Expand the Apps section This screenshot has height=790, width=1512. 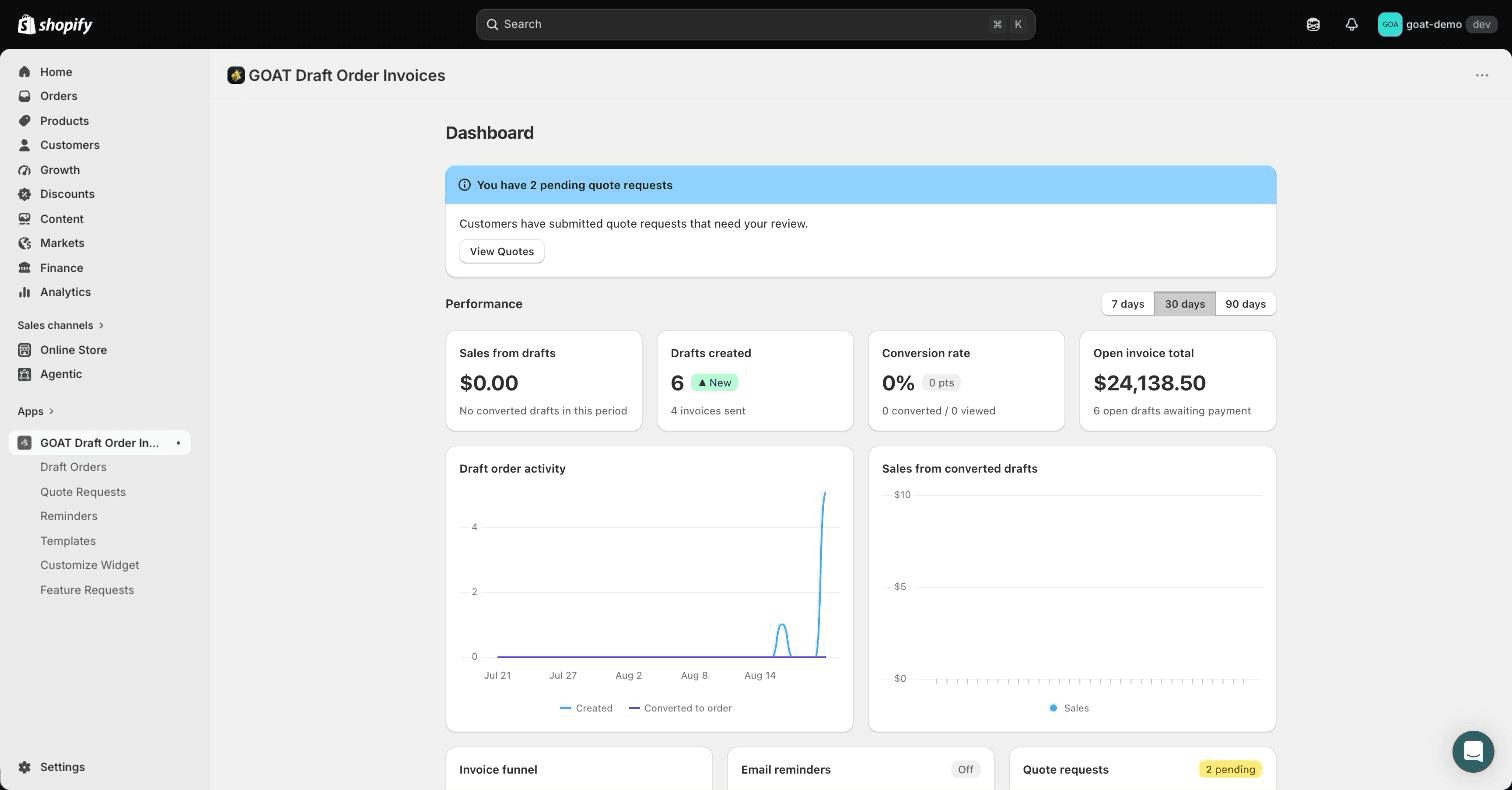pyautogui.click(x=36, y=411)
